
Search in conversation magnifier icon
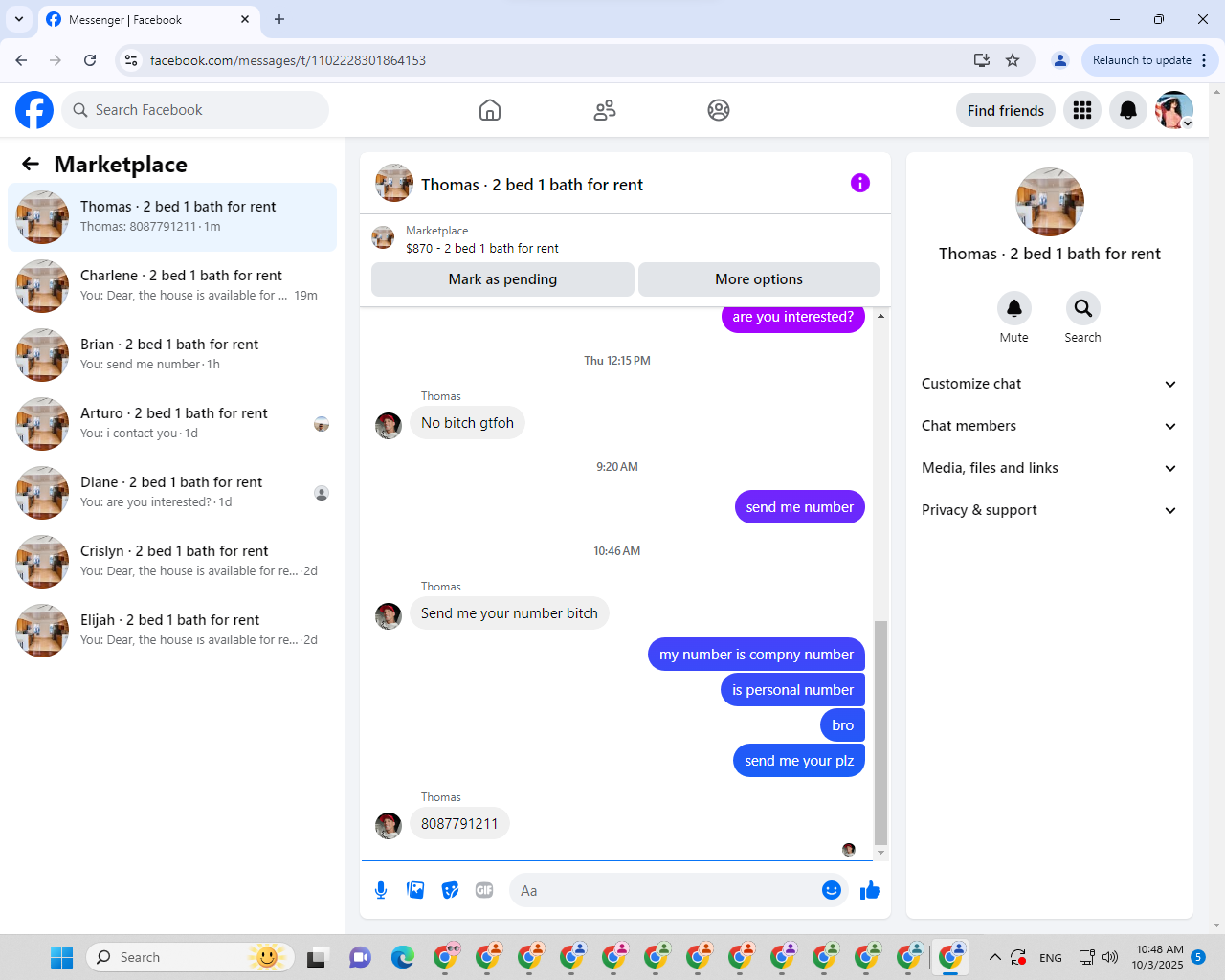point(1083,308)
